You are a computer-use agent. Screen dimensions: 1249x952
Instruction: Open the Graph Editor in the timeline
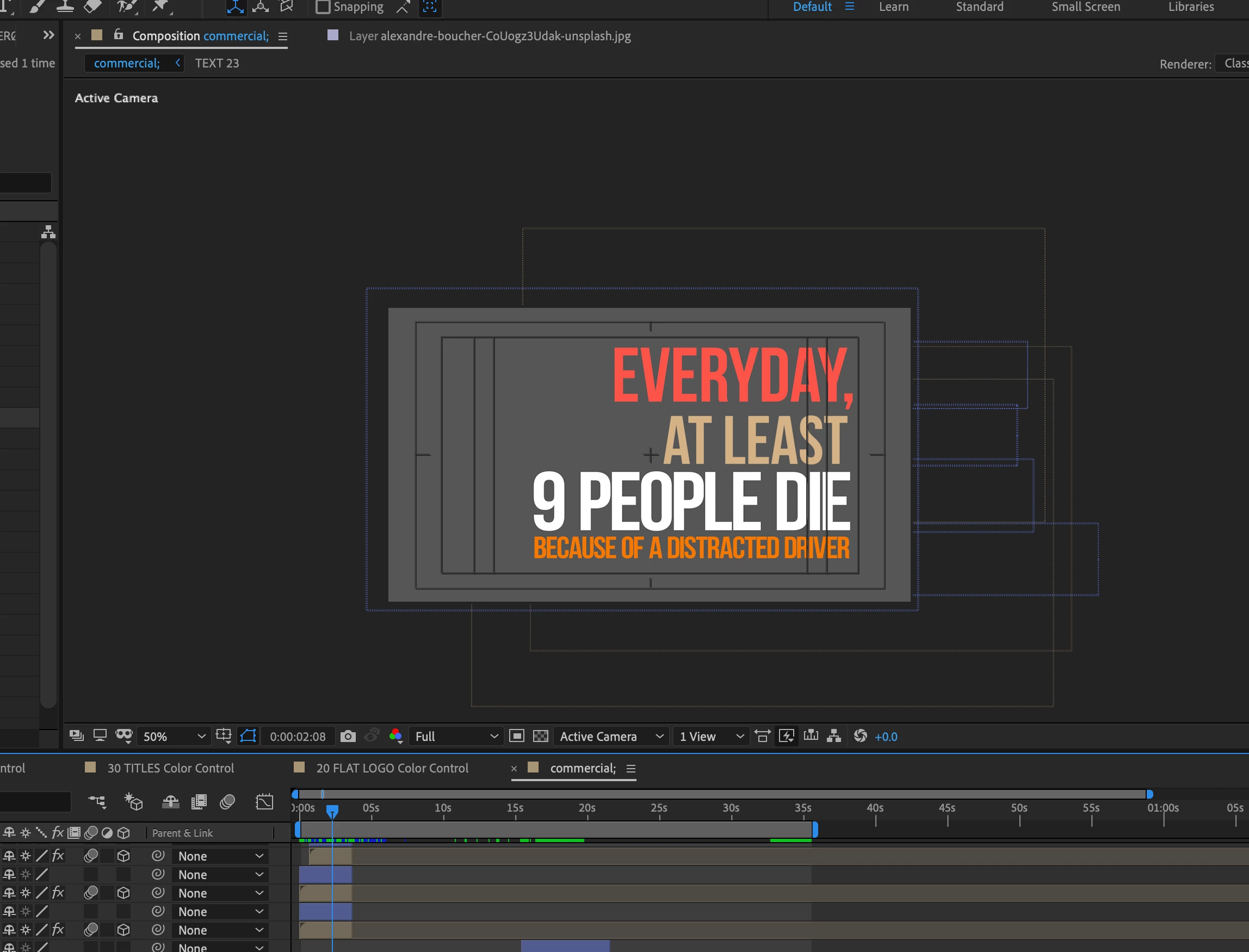(264, 802)
